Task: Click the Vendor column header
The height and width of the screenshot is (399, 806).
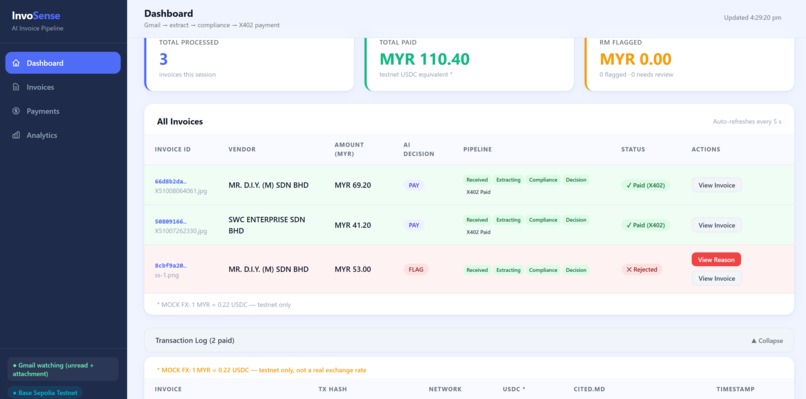Action: pyautogui.click(x=242, y=150)
